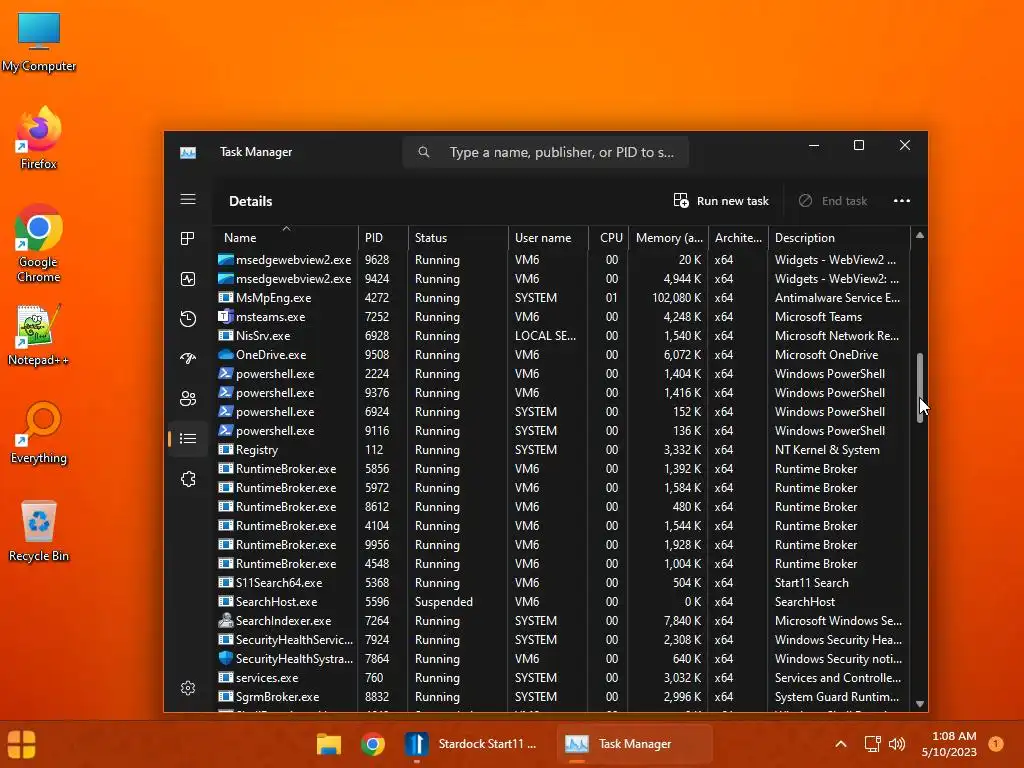Open Chrome from the taskbar
1024x768 pixels.
373,744
